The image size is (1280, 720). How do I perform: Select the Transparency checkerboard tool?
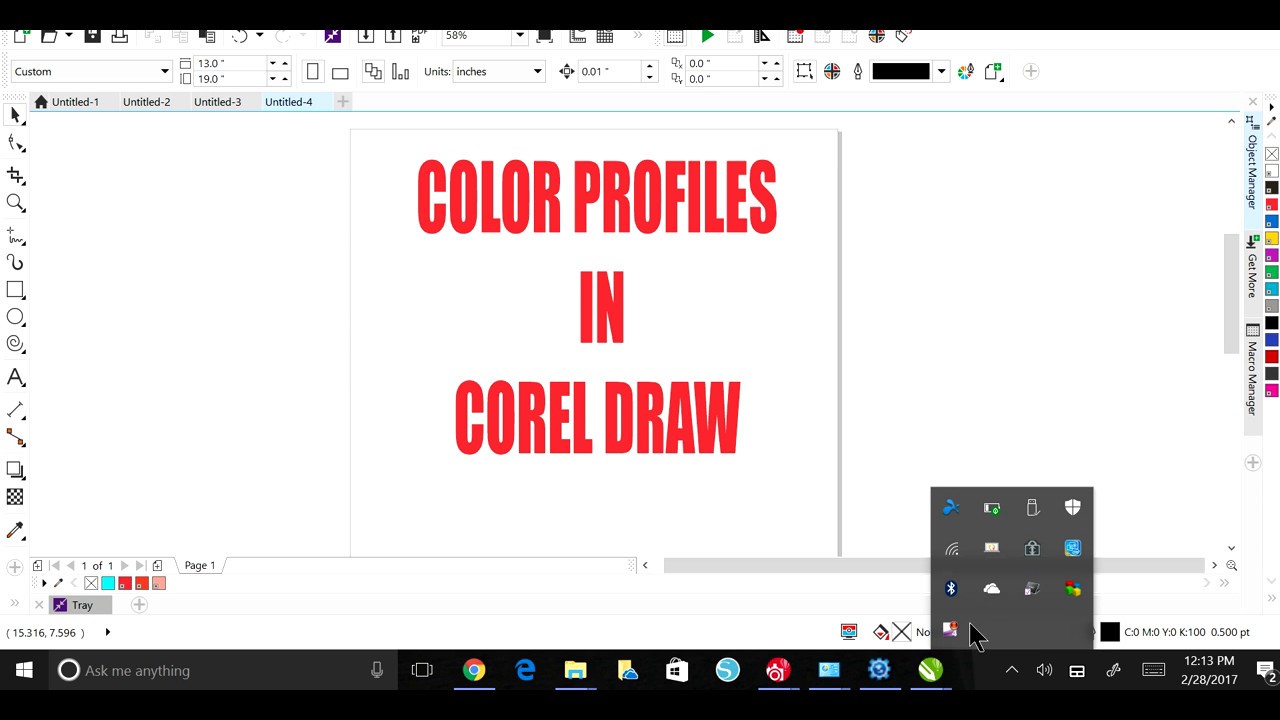(15, 497)
